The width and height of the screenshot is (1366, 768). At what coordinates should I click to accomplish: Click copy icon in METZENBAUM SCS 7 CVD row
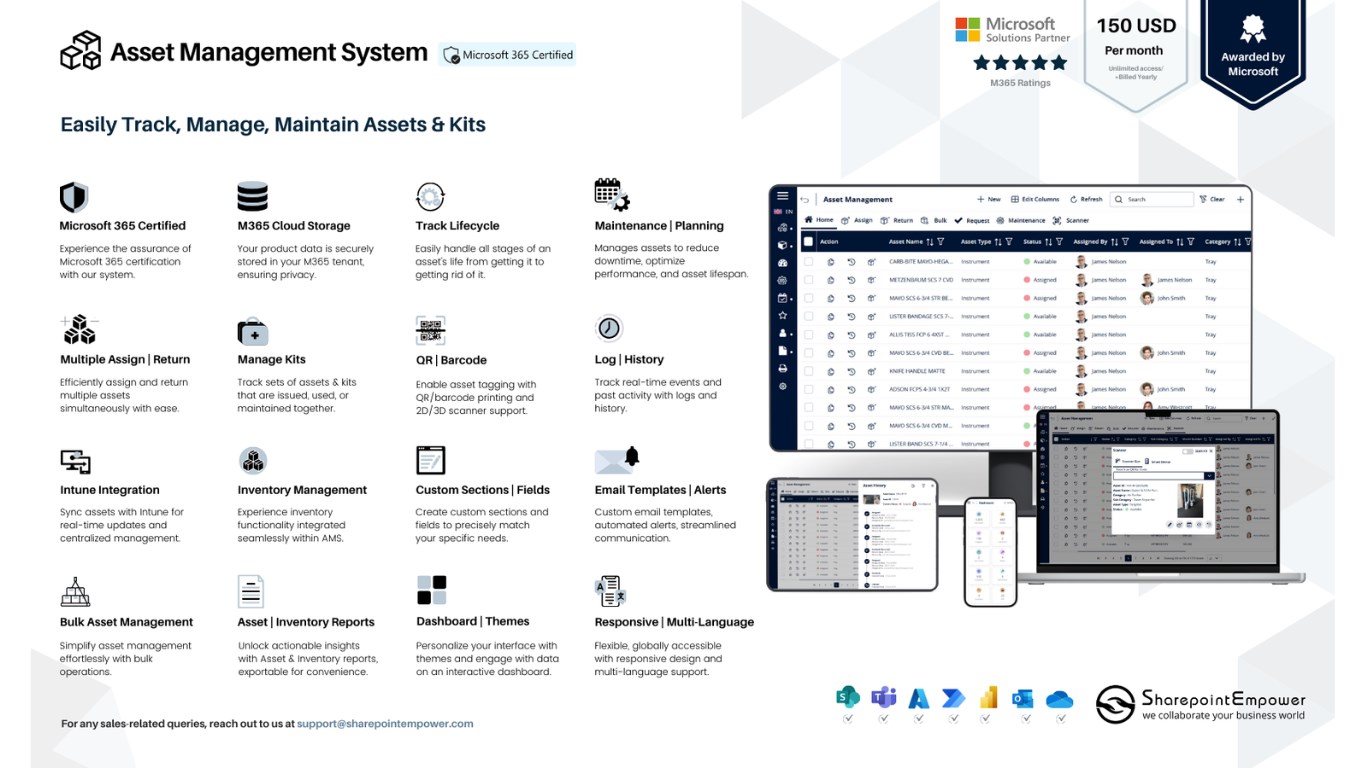click(831, 280)
